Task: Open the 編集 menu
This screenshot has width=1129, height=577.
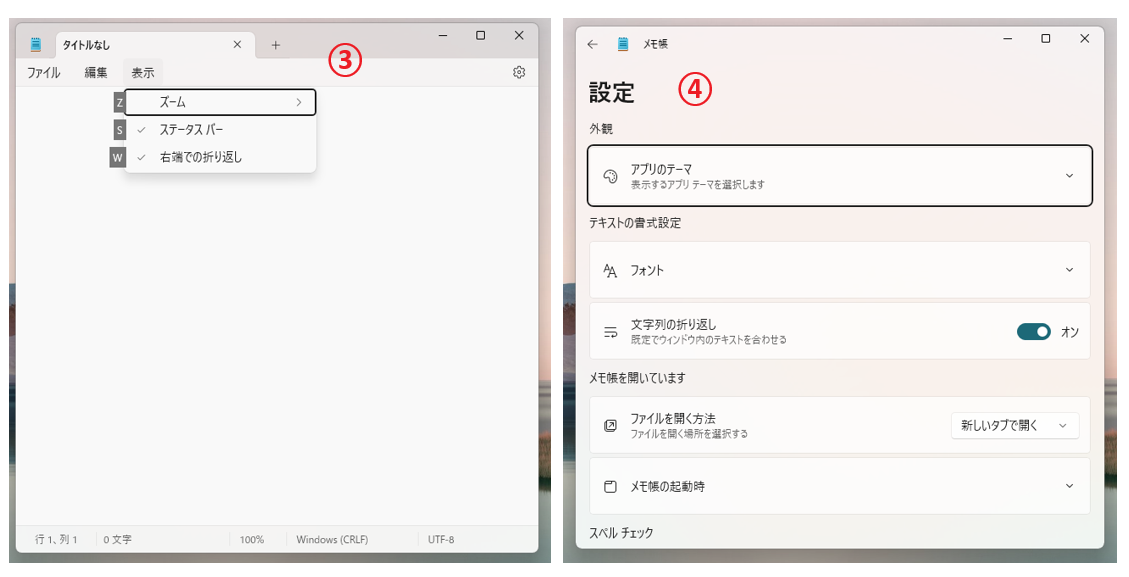Action: point(96,73)
